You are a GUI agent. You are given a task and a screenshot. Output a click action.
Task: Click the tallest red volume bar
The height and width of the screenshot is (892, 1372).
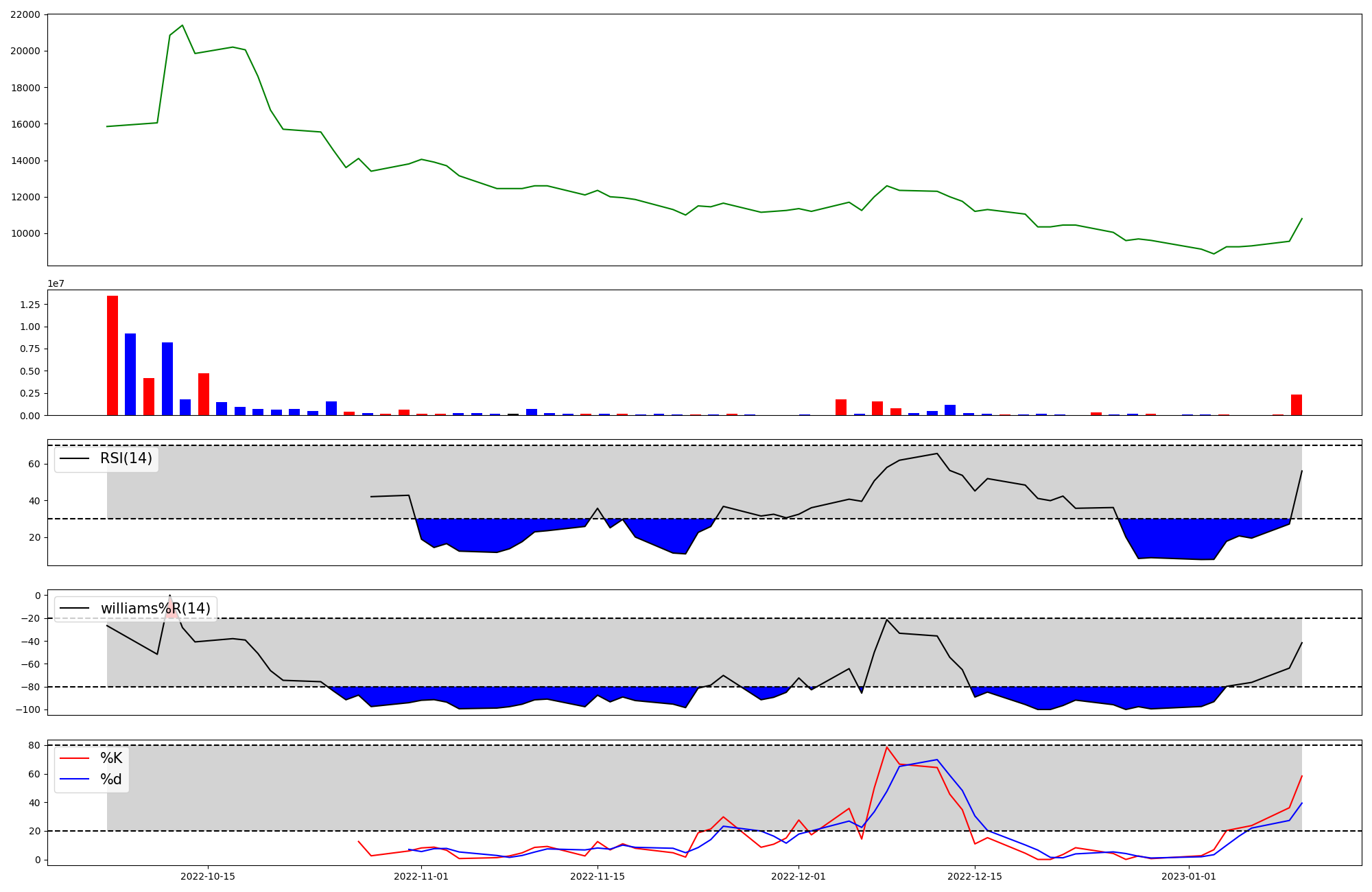pos(113,355)
